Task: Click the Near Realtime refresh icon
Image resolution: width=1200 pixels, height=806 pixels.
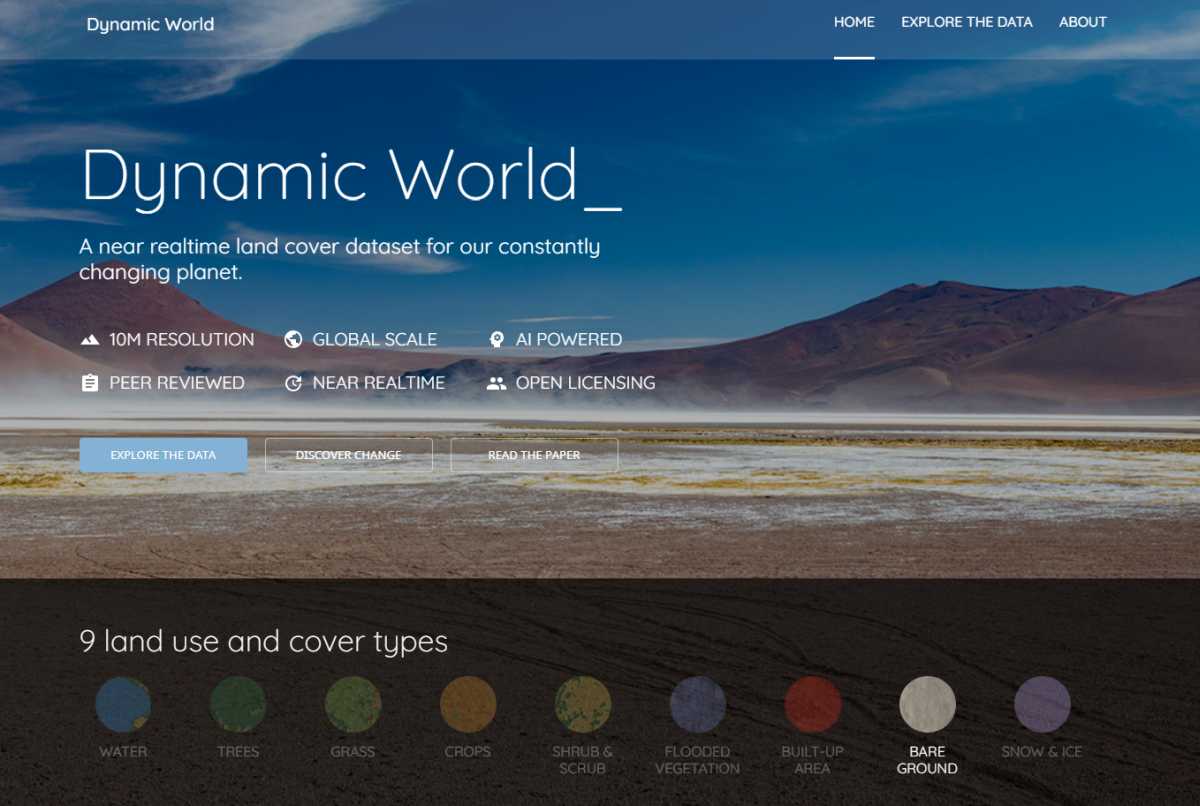Action: 293,383
